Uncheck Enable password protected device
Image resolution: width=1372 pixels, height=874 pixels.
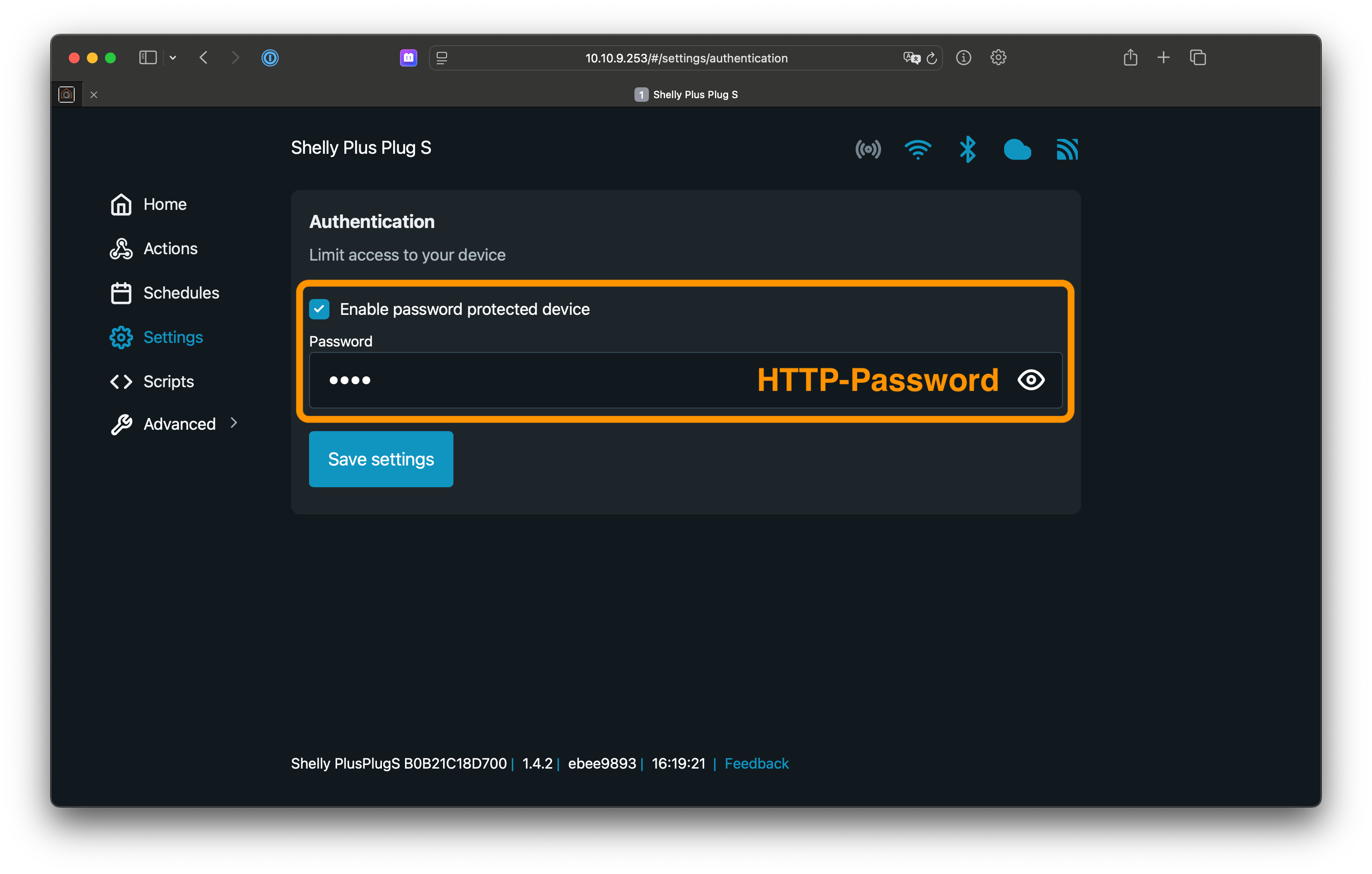pyautogui.click(x=319, y=309)
